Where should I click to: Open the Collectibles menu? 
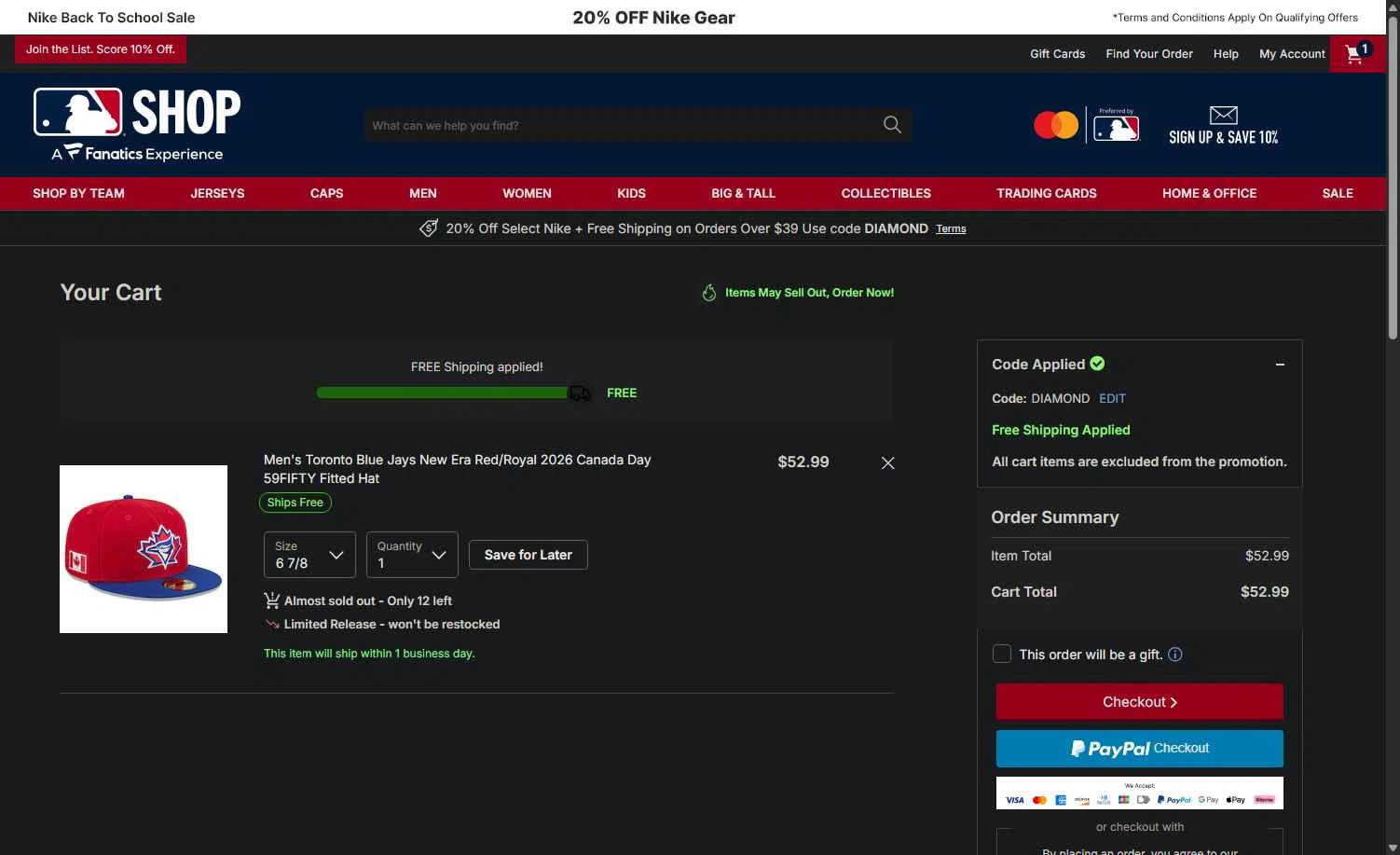(885, 193)
